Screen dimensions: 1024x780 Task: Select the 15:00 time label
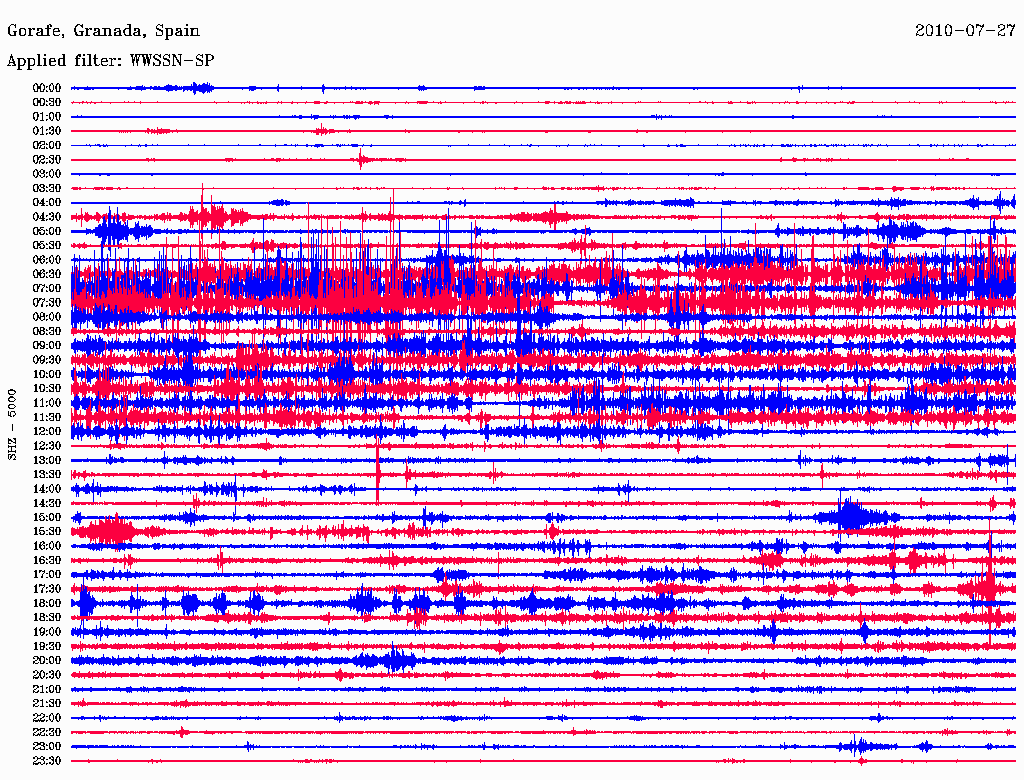point(46,517)
